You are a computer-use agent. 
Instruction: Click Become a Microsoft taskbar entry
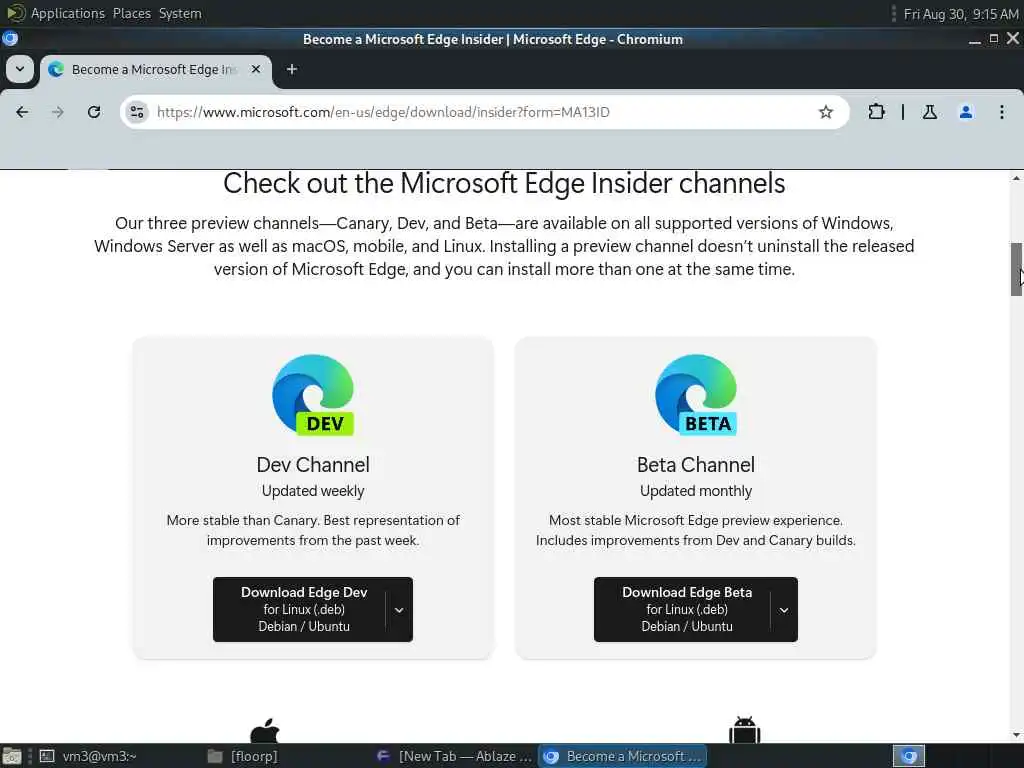[x=622, y=756]
